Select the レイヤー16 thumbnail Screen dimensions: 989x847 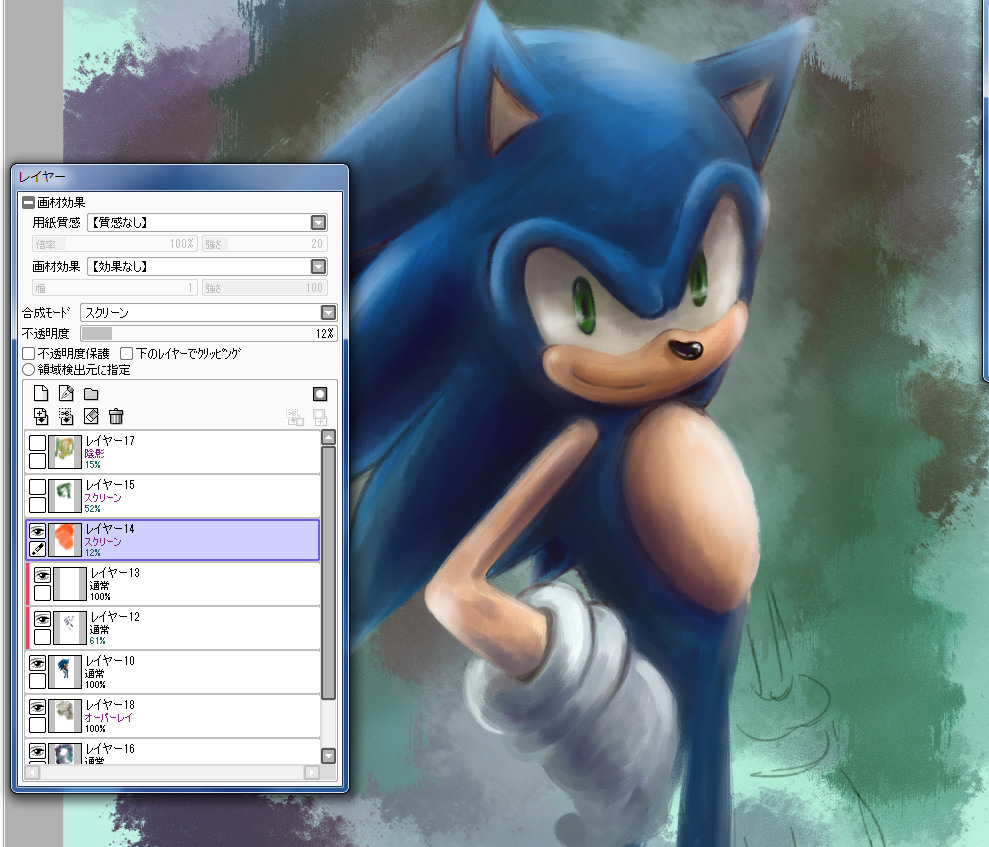point(65,754)
